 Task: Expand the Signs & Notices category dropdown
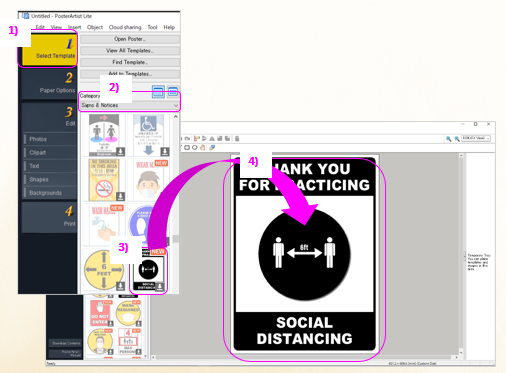click(x=130, y=105)
